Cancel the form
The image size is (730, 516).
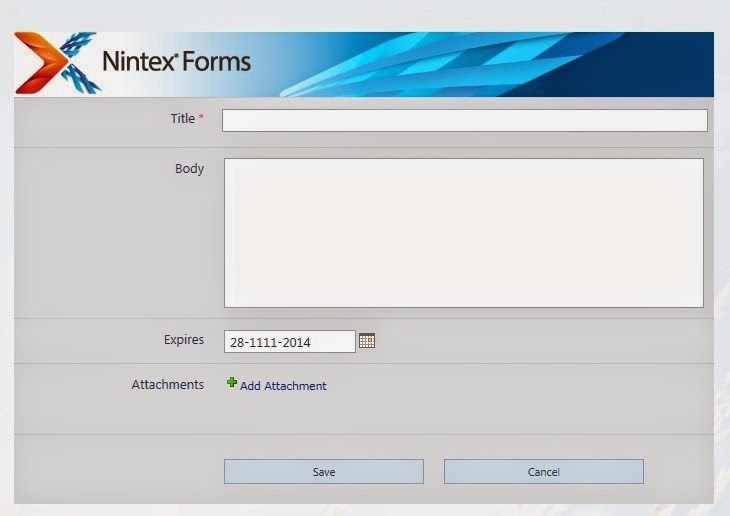point(544,472)
